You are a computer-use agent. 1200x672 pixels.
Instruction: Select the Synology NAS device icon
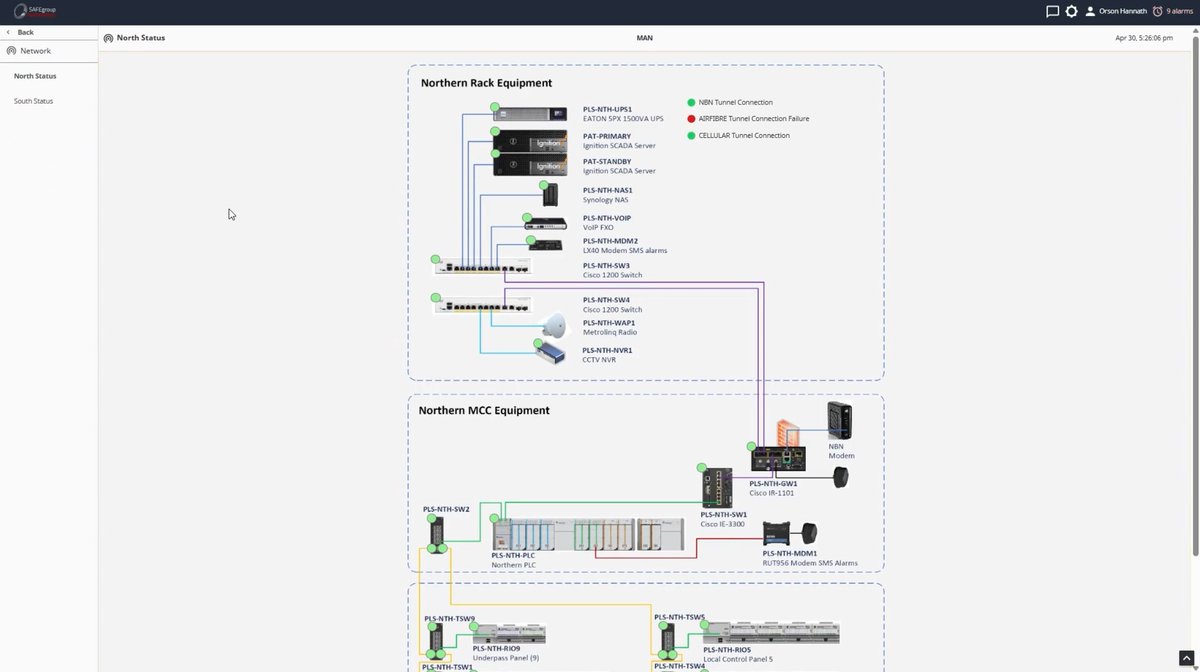coord(549,194)
